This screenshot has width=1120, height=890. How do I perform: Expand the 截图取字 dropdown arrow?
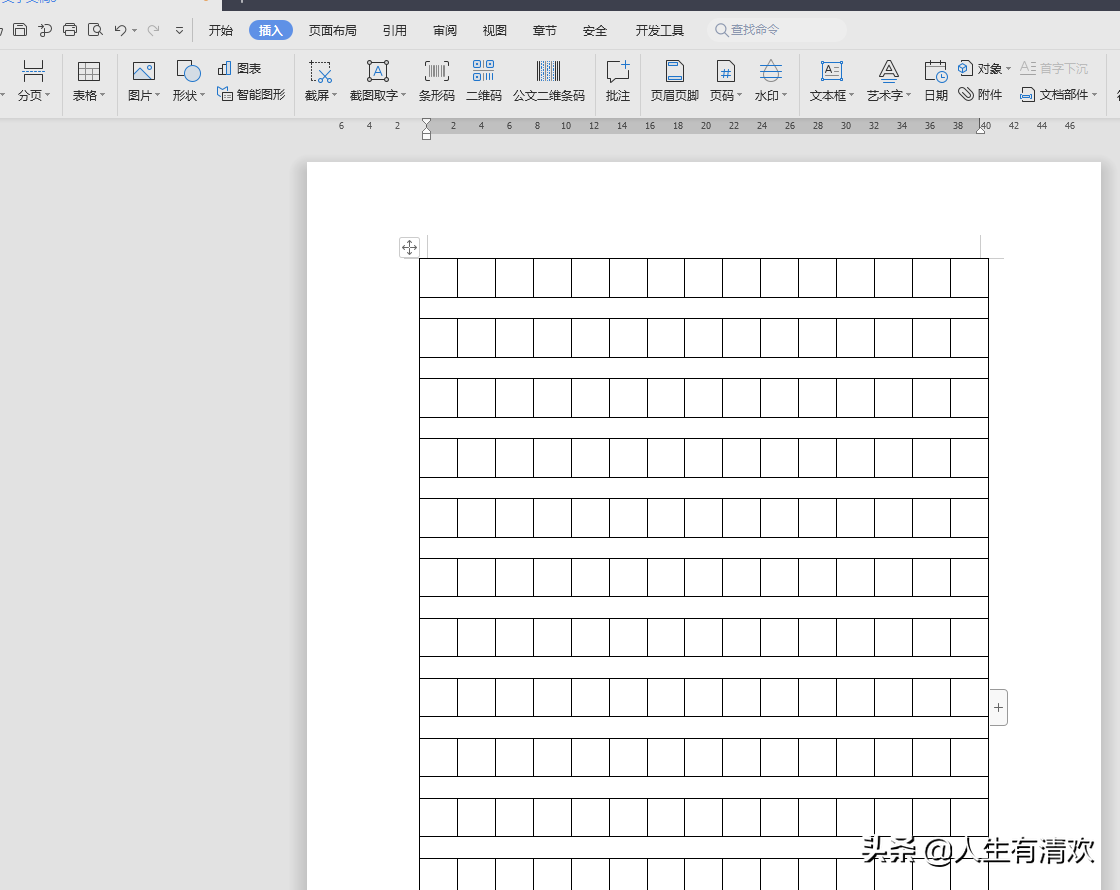coord(404,95)
